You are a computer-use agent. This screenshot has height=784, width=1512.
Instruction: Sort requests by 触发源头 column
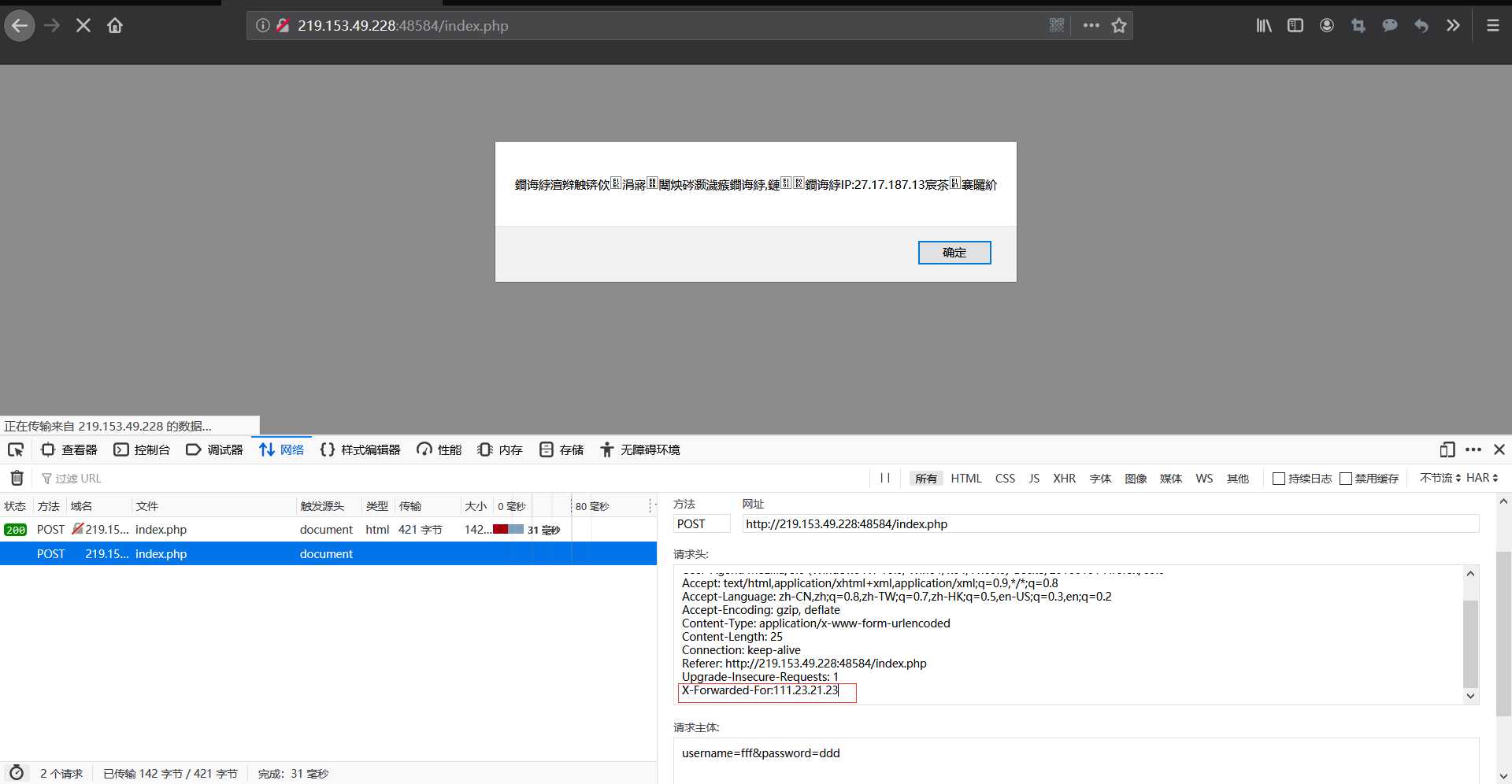[328, 506]
